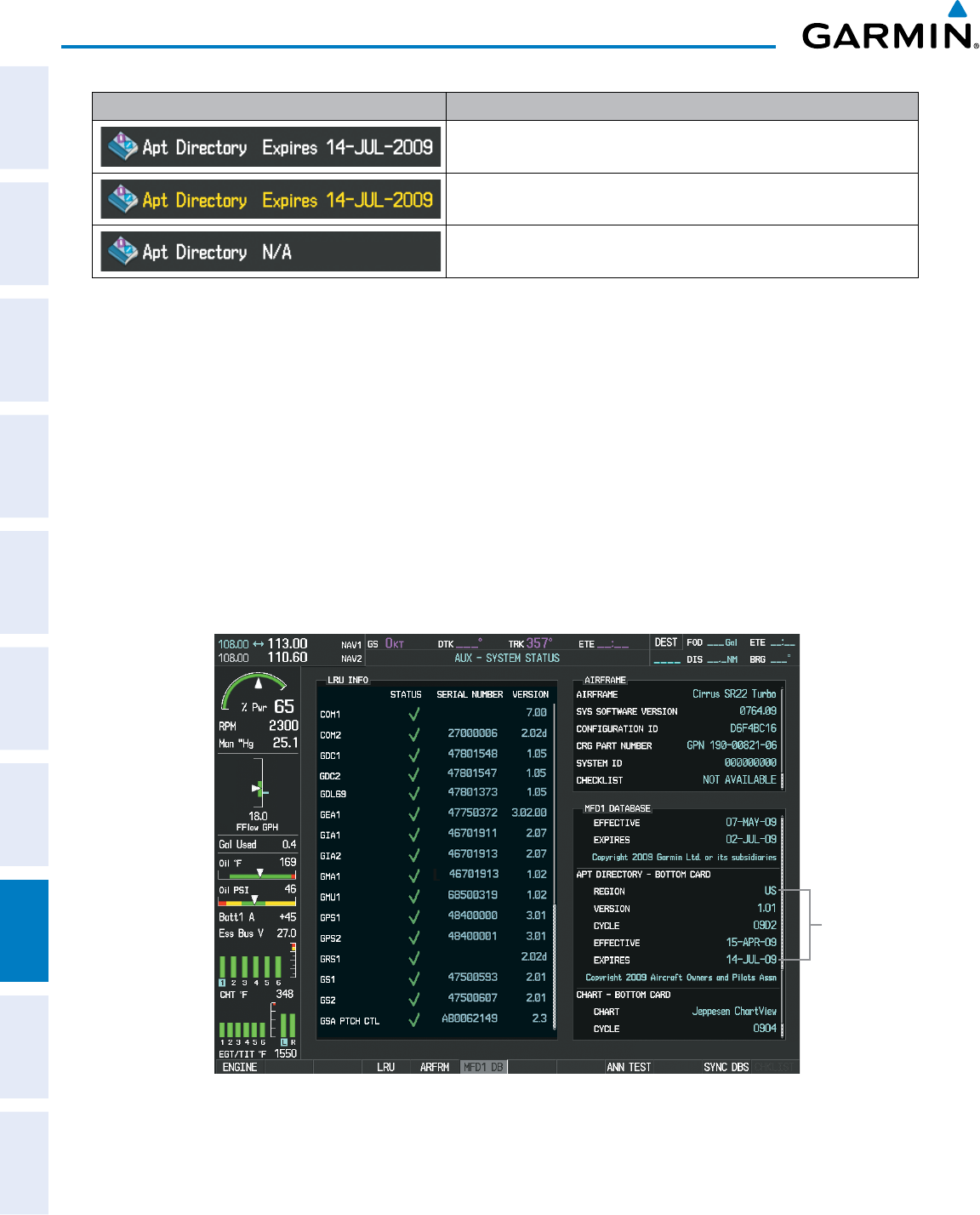980x1215 pixels.
Task: Click the Cirrus SR22 Turbo airframe value
Action: click(x=734, y=694)
